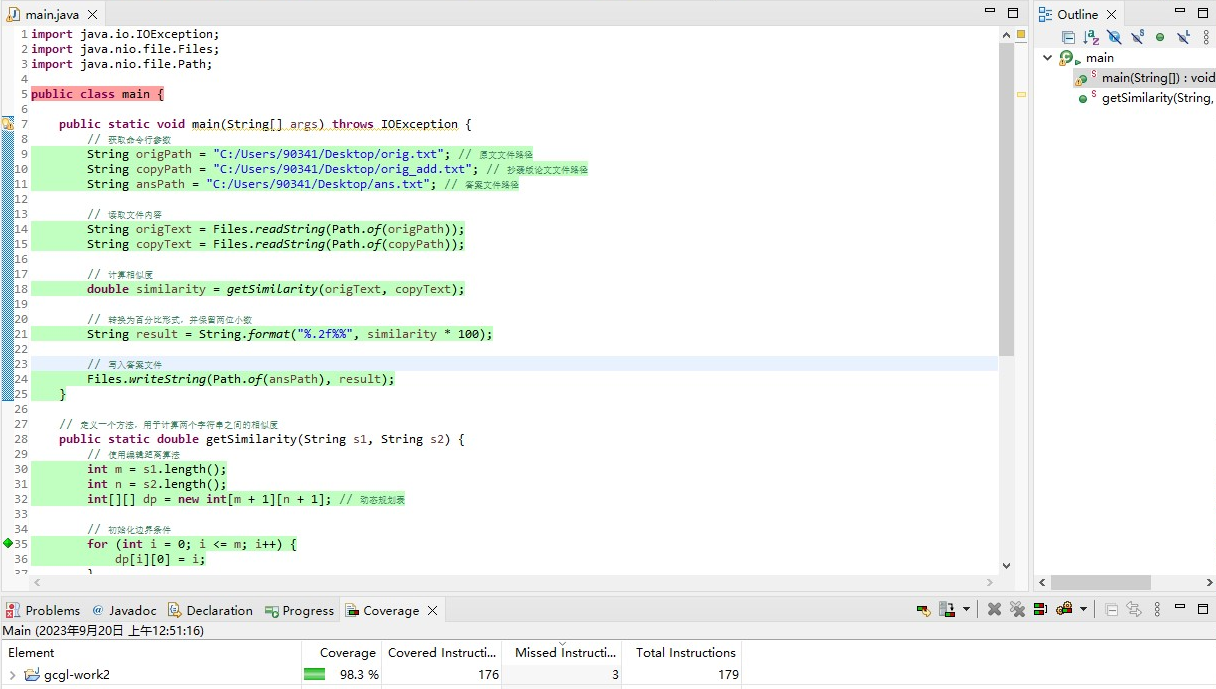Collapse all nodes in Outline view

(x=1068, y=37)
